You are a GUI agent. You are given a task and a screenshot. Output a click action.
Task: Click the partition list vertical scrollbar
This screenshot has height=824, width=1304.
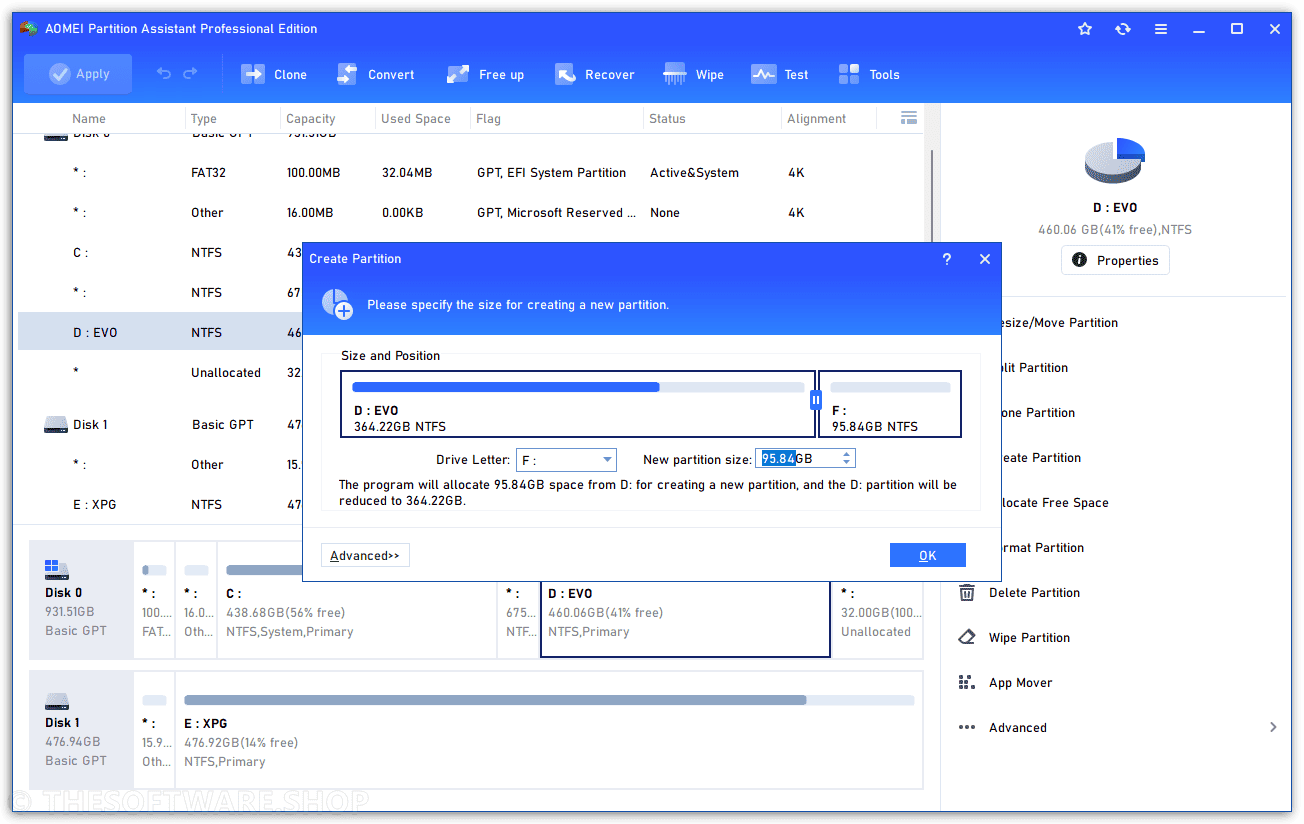[x=932, y=195]
